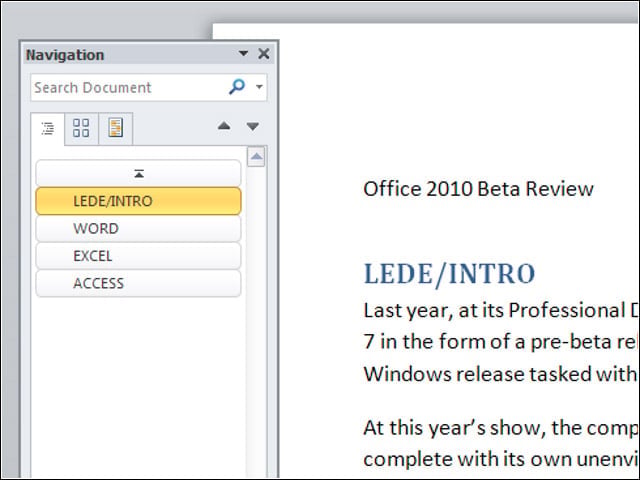Screen dimensions: 640x480
Task: Go to the previous heading arrow
Action: tap(224, 126)
